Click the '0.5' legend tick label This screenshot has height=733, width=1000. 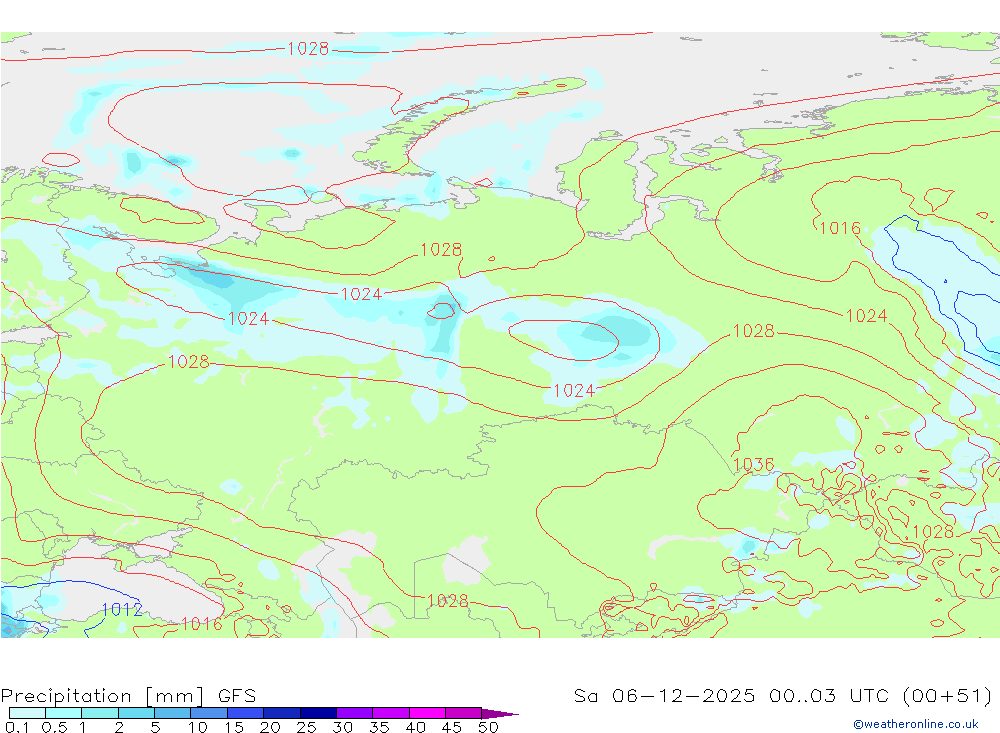pyautogui.click(x=54, y=727)
